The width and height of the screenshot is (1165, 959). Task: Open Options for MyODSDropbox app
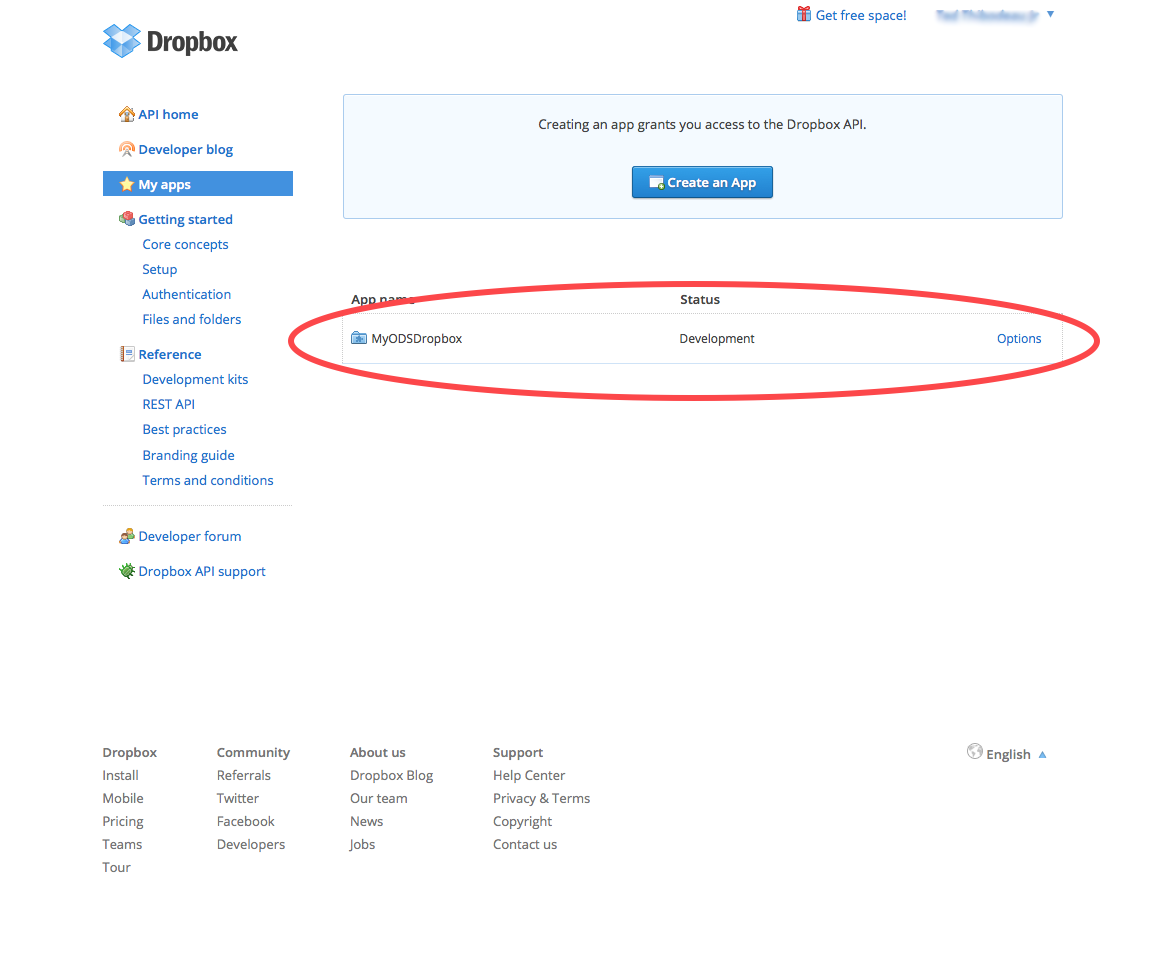[x=1019, y=339]
